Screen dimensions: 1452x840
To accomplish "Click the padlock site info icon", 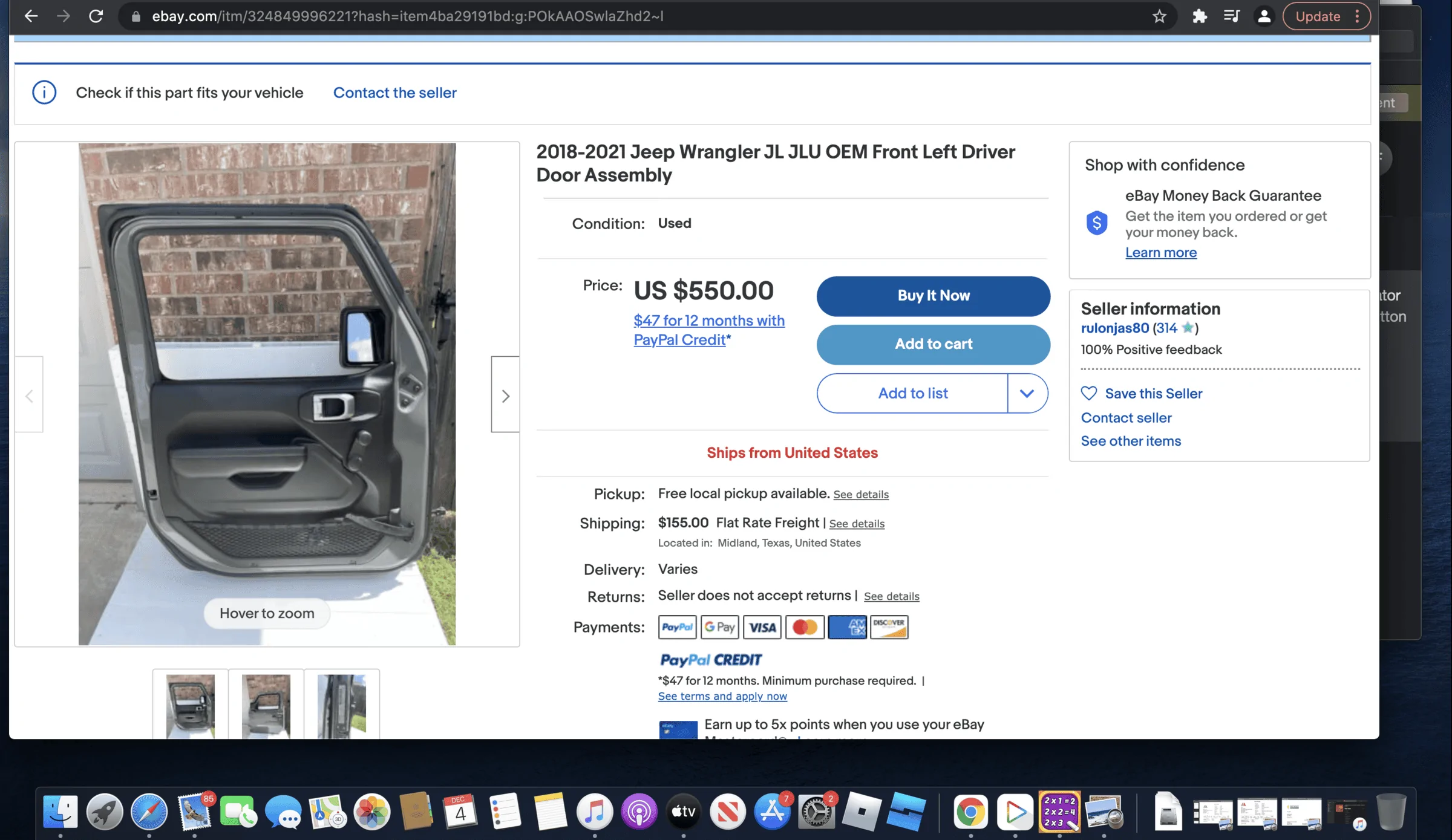I will click(x=136, y=16).
